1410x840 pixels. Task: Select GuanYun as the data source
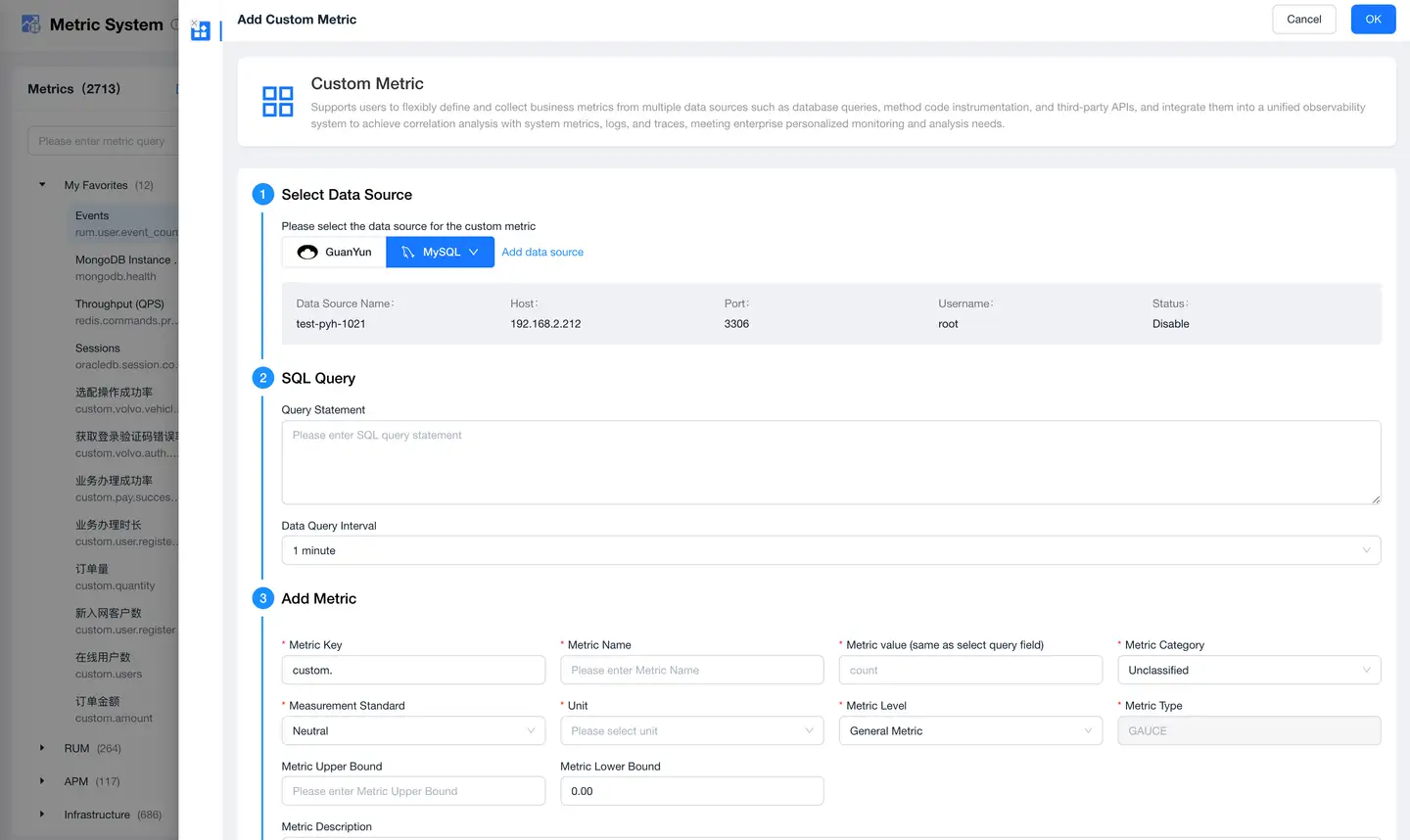(335, 253)
